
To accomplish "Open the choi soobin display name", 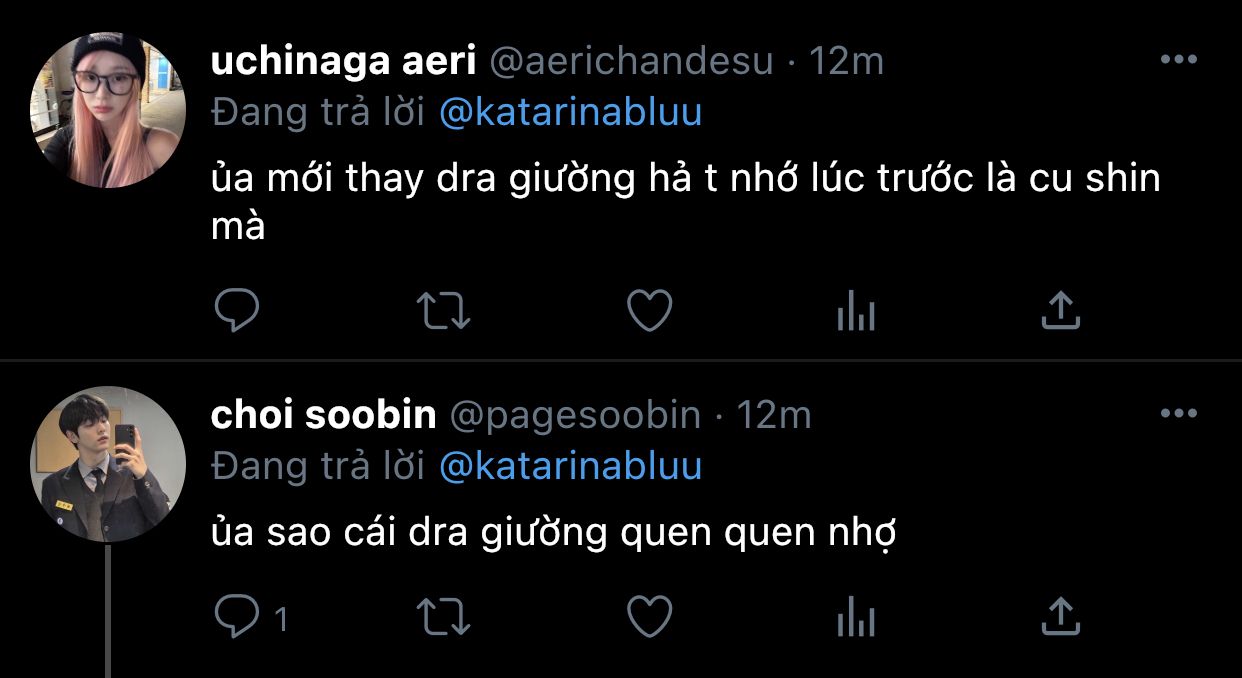I will click(x=323, y=414).
